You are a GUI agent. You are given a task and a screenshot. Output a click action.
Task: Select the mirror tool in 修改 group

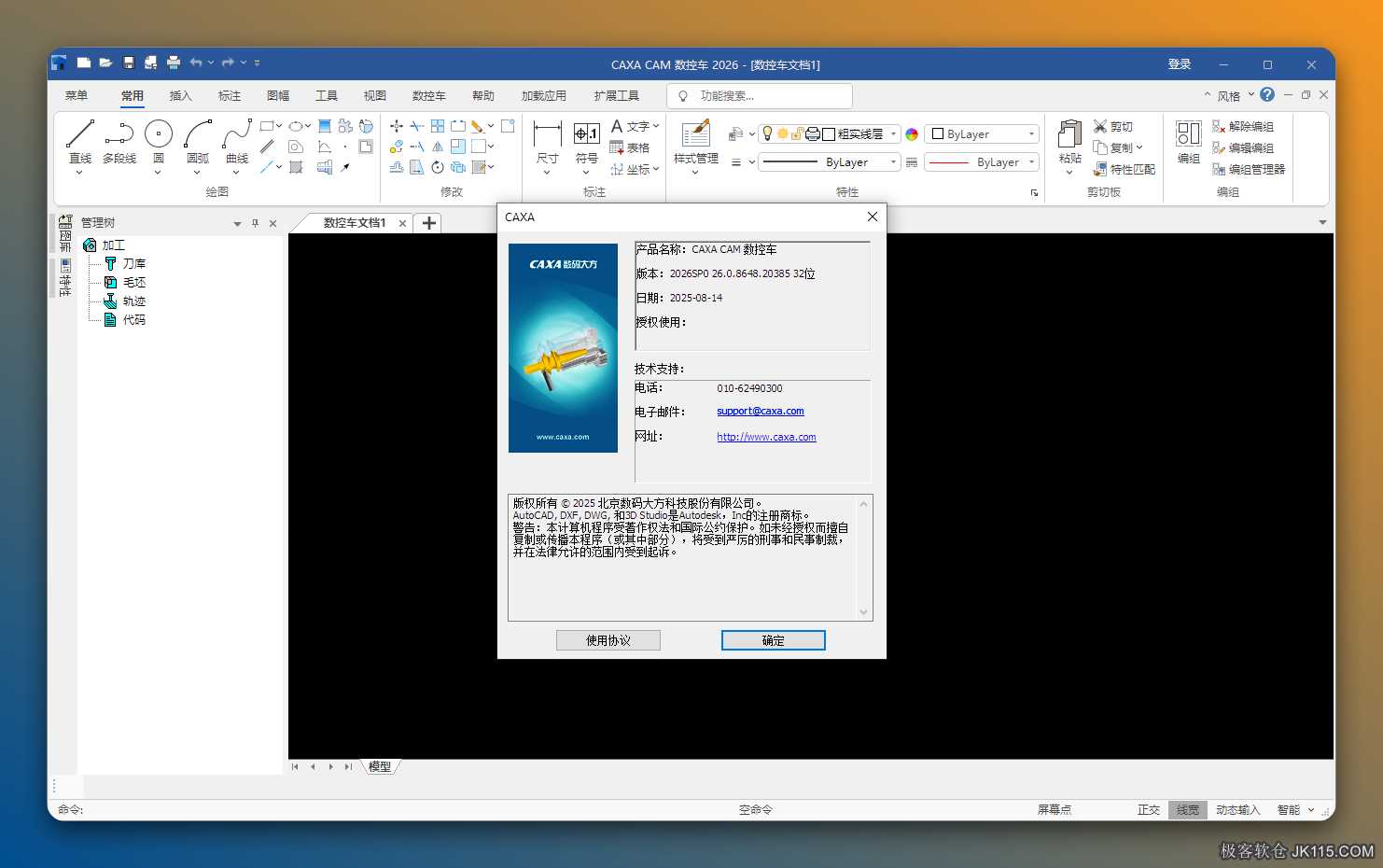click(438, 147)
